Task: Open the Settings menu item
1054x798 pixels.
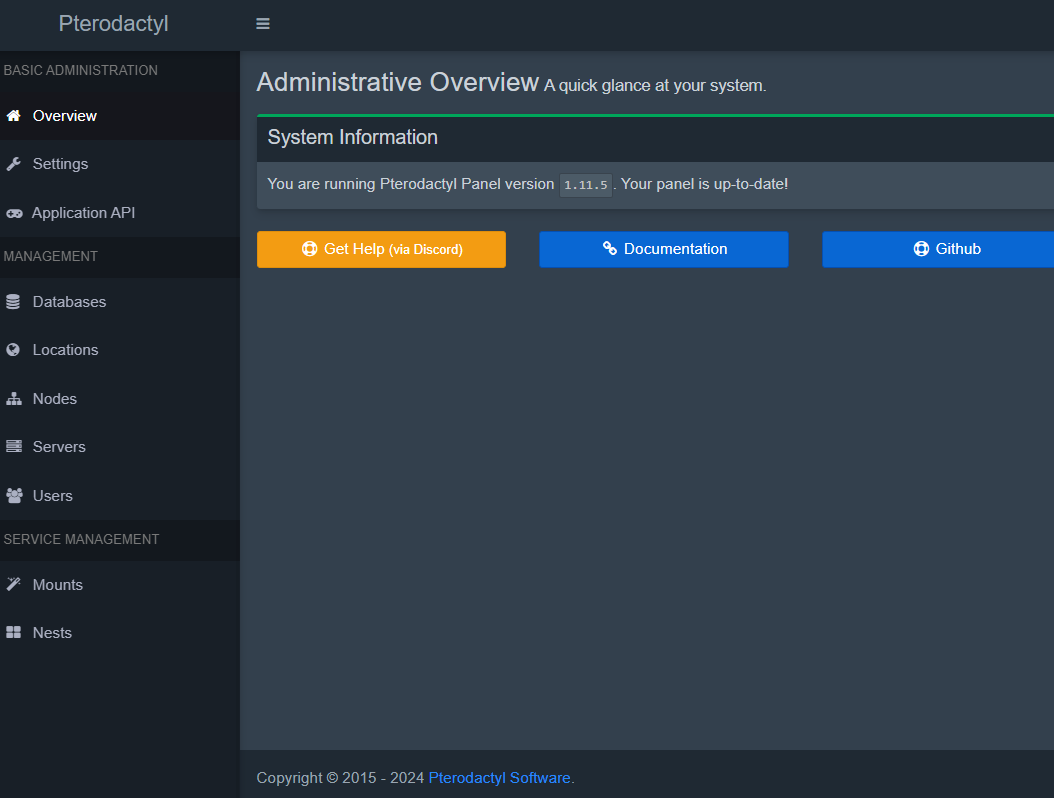Action: click(120, 164)
